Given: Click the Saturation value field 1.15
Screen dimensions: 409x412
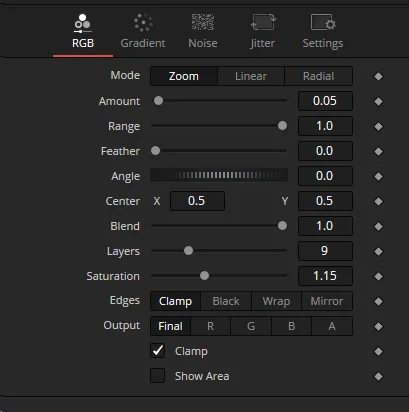Looking at the screenshot, I should pos(325,276).
